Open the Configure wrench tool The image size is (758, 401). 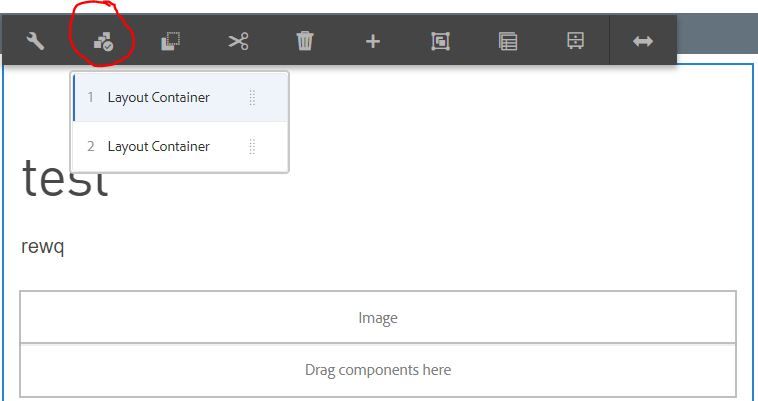click(35, 41)
